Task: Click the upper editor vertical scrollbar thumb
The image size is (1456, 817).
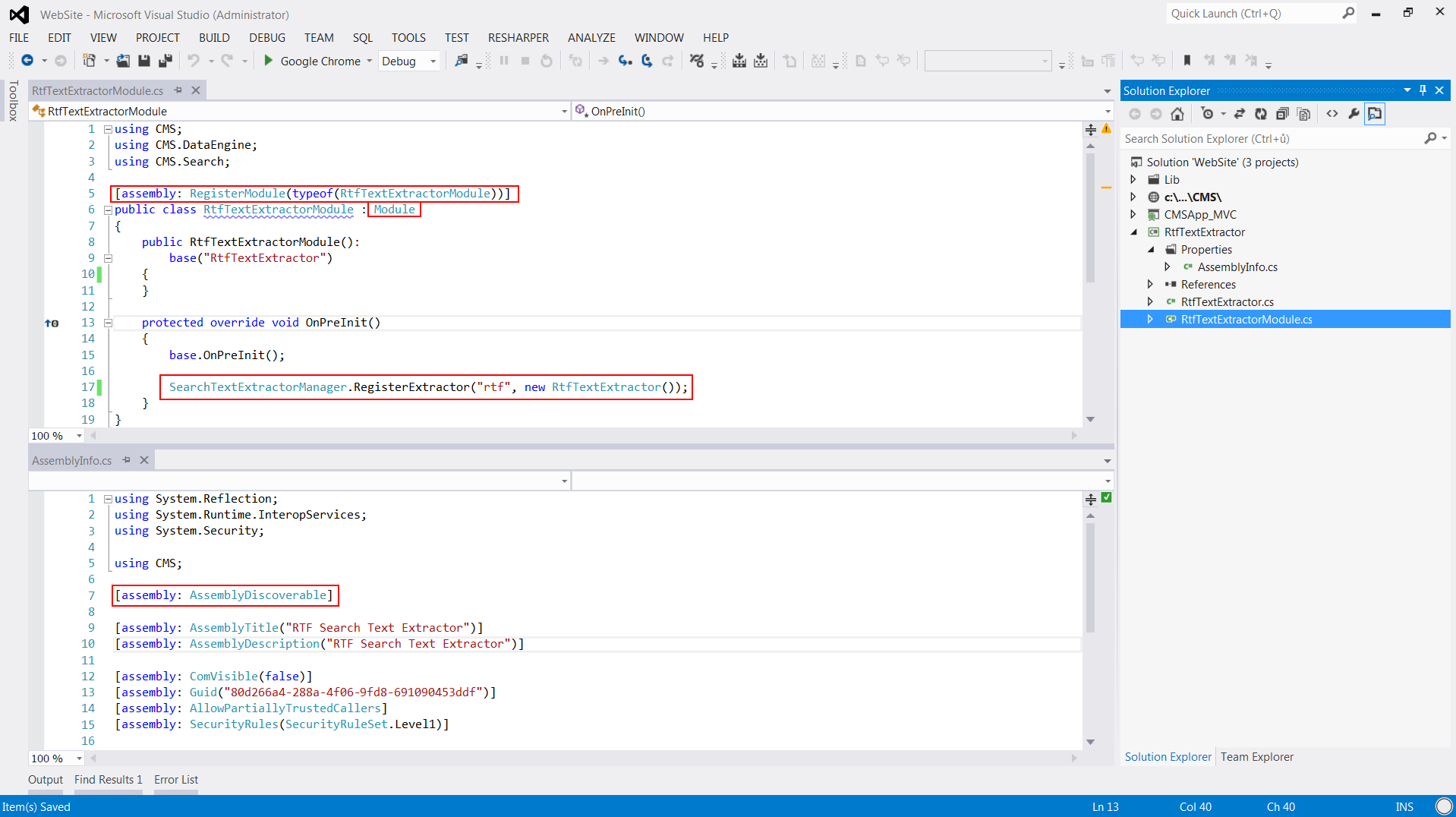Action: click(1091, 218)
